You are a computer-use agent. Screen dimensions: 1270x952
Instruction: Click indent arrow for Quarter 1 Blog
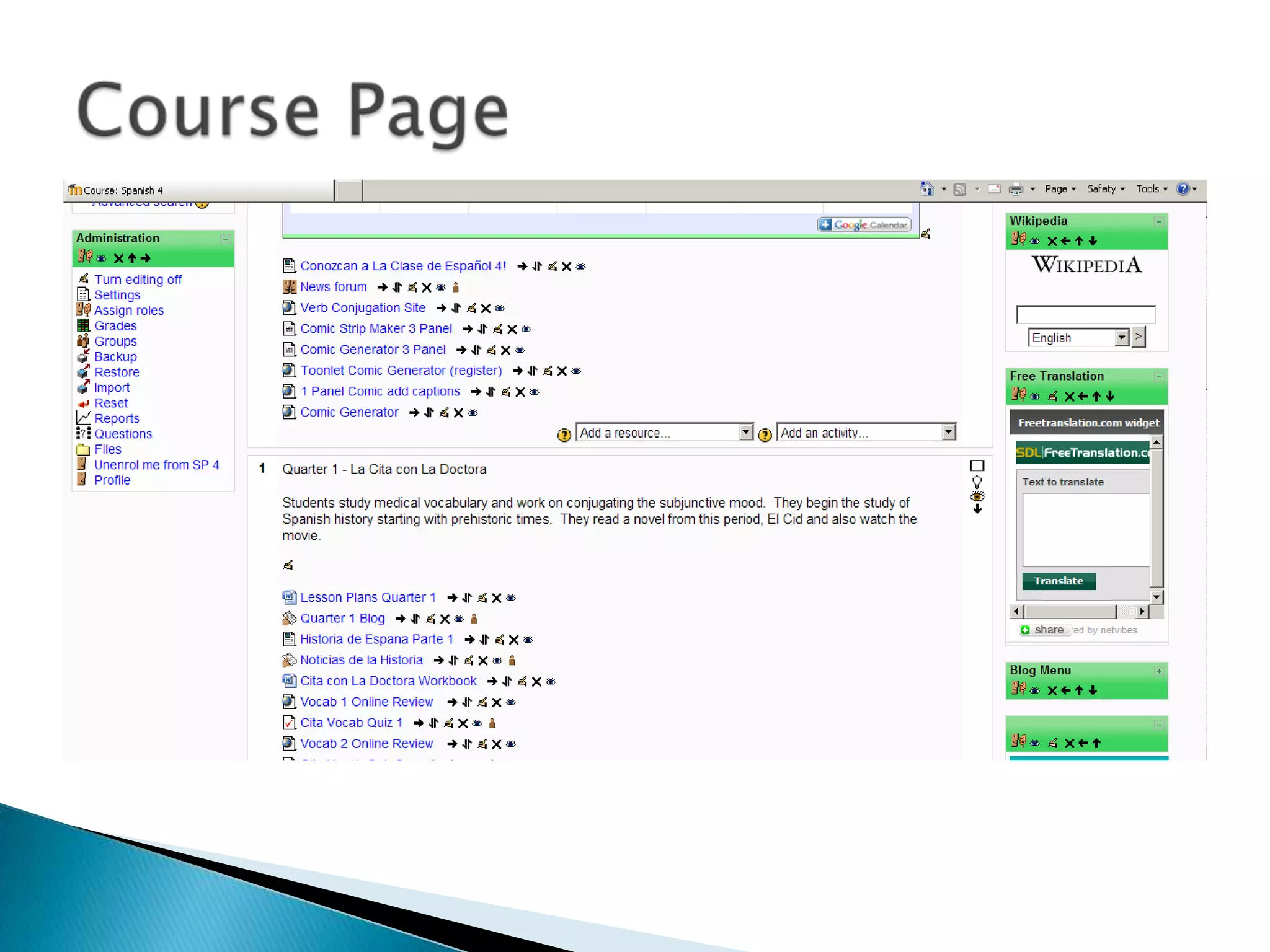pos(401,619)
